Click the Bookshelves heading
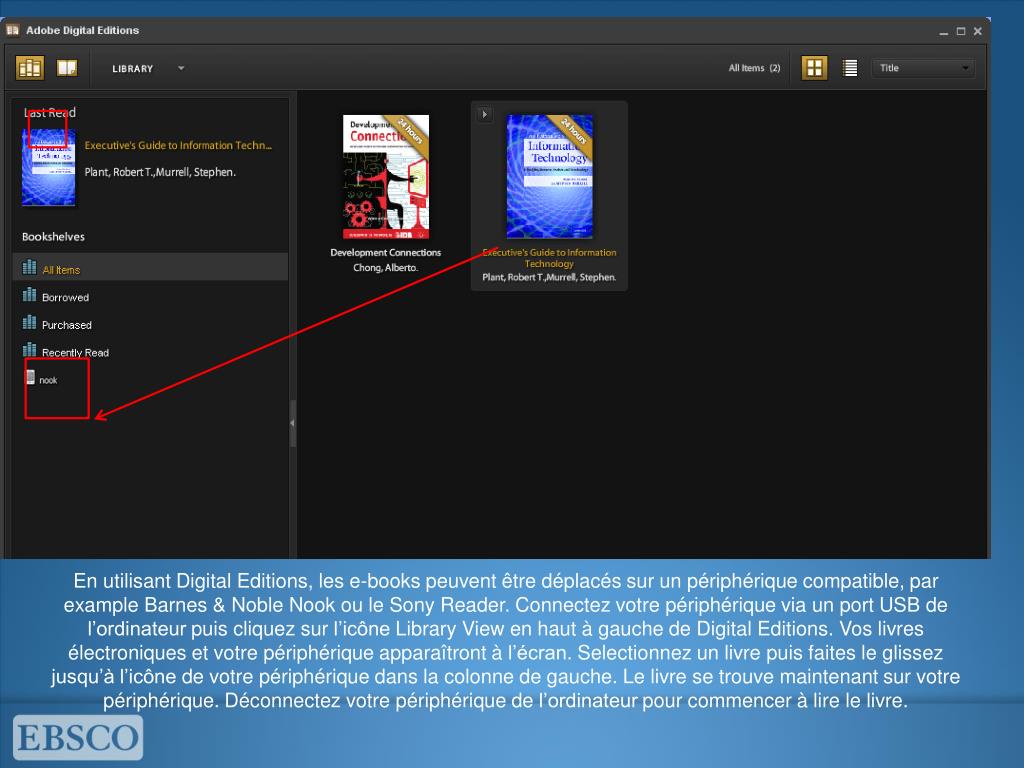 point(54,236)
